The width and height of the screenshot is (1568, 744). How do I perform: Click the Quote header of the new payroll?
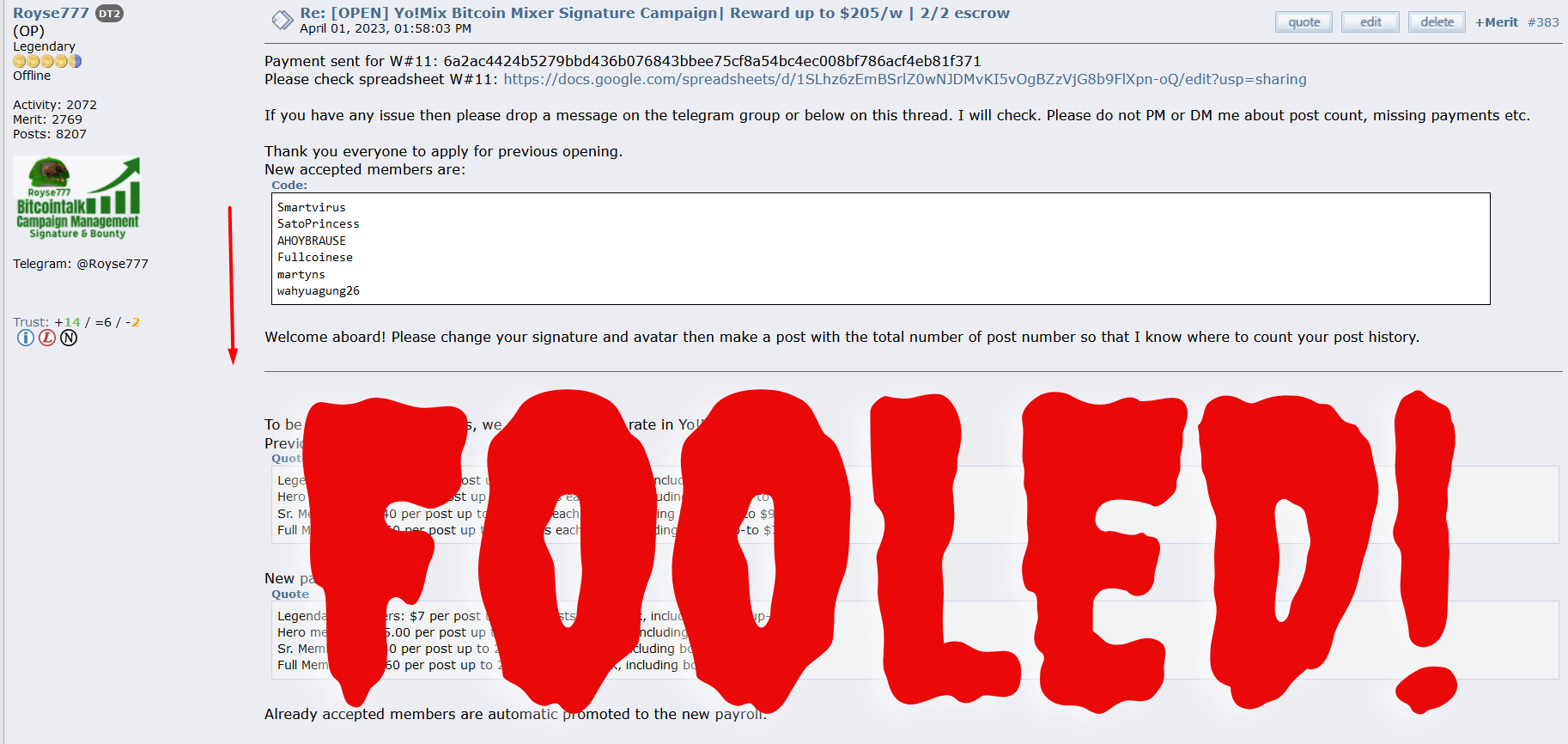pyautogui.click(x=290, y=594)
